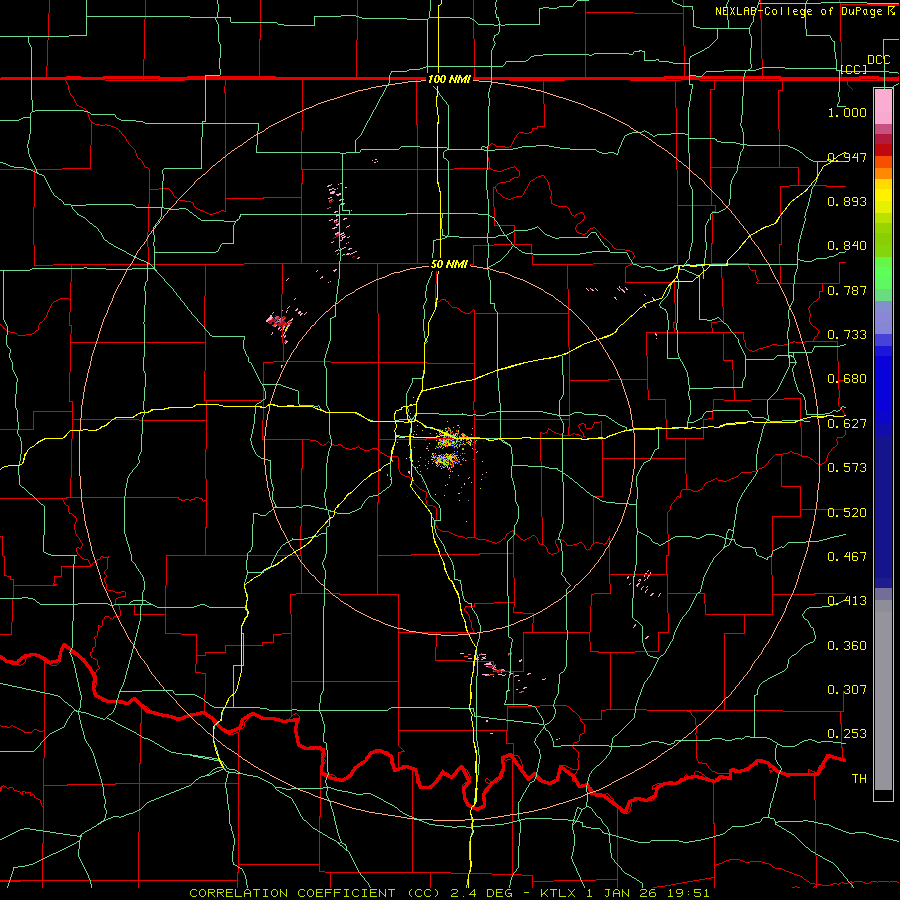Click the 0.573 scale value

click(847, 468)
